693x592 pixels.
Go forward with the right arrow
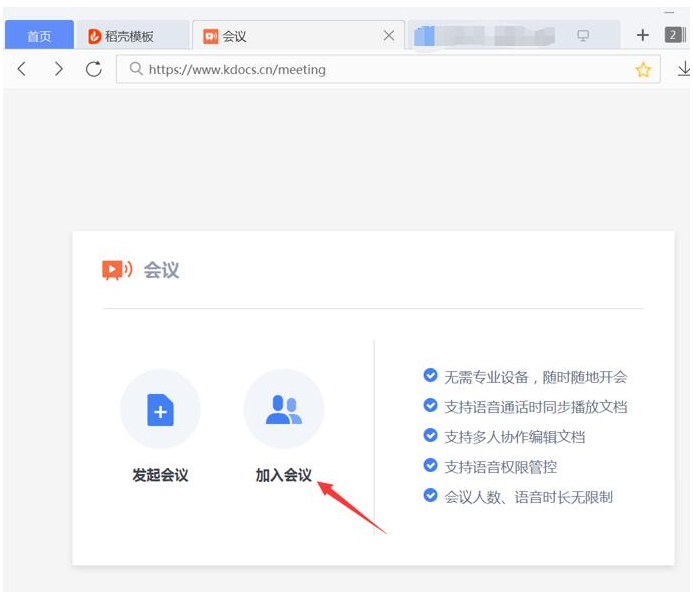click(58, 69)
